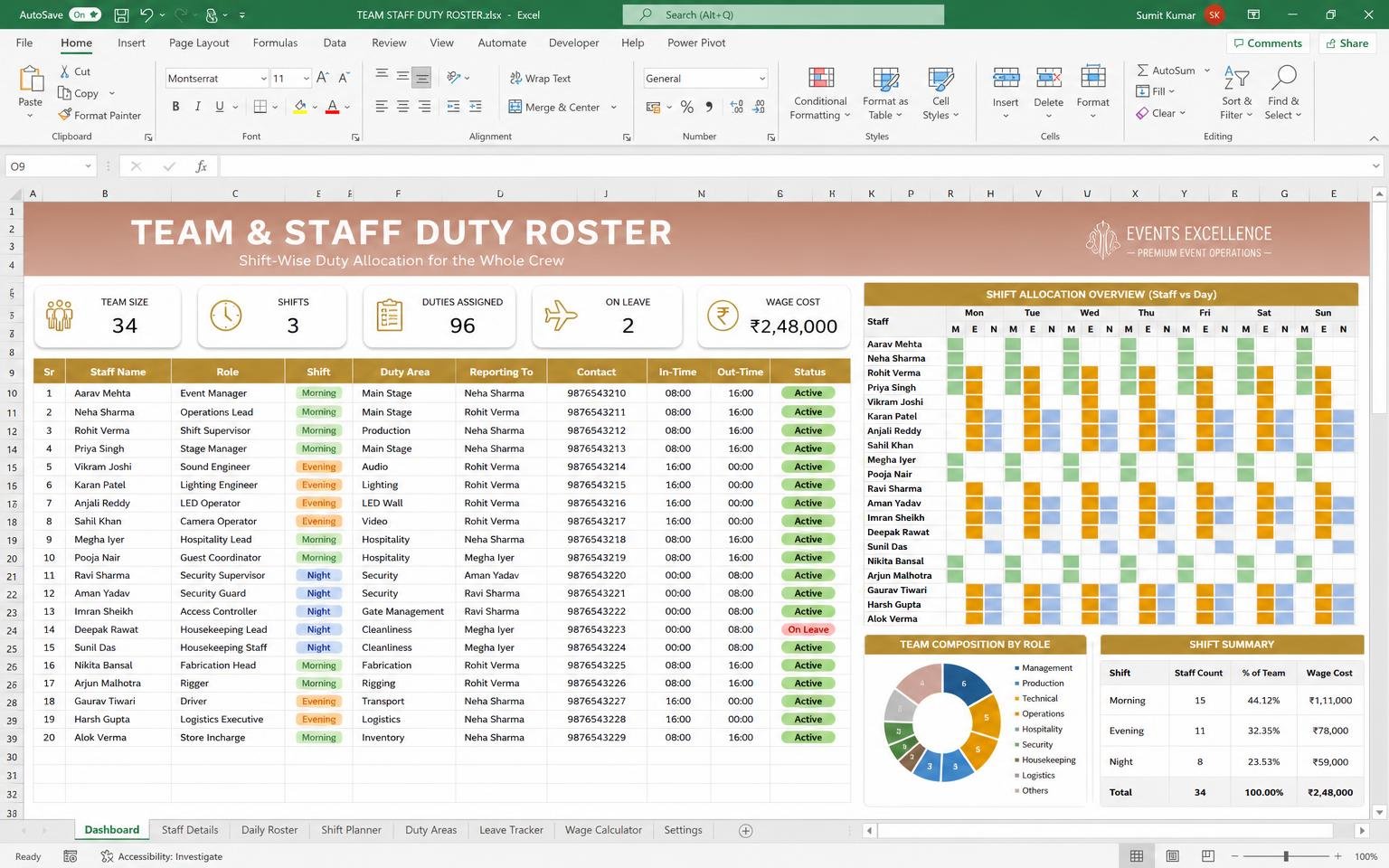Click the Comma Style icon
Screen dimensions: 1389x868
point(709,107)
